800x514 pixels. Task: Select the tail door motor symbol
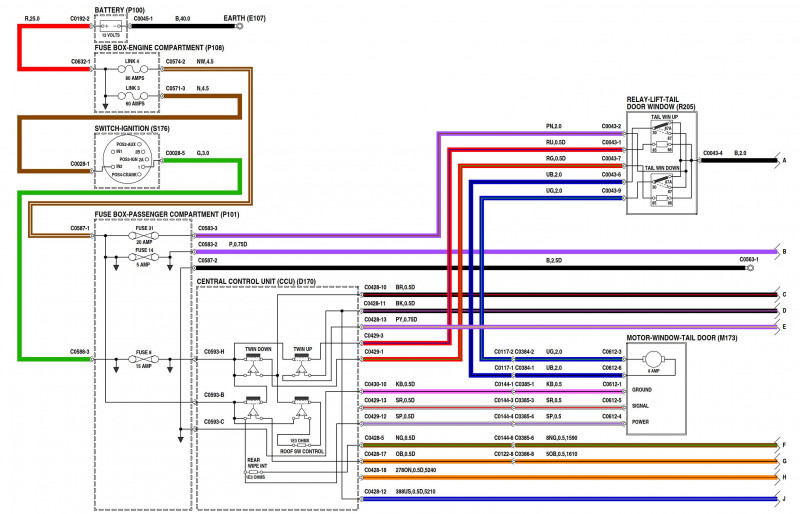[x=653, y=359]
